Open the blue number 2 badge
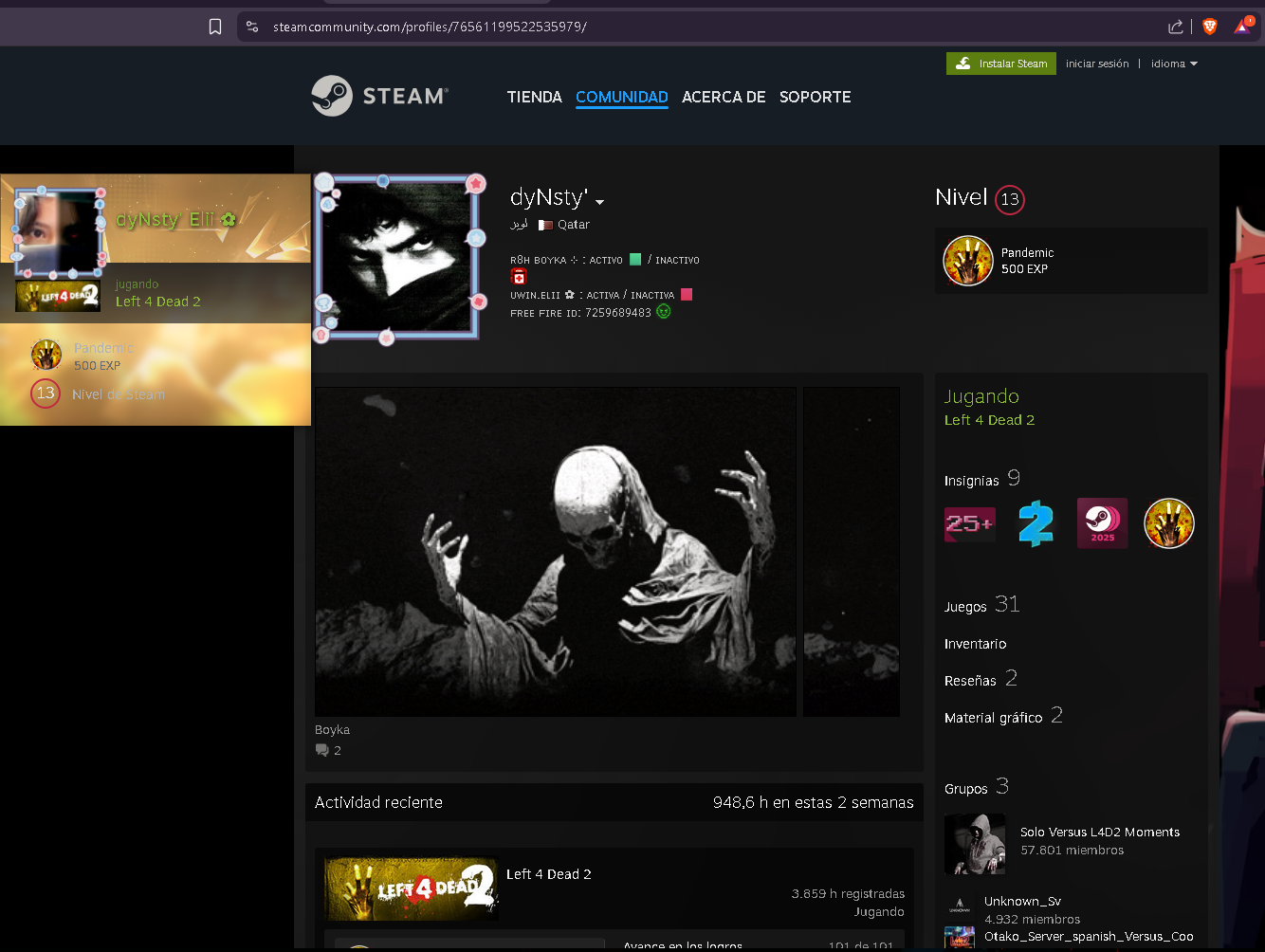The width and height of the screenshot is (1265, 952). click(1036, 523)
